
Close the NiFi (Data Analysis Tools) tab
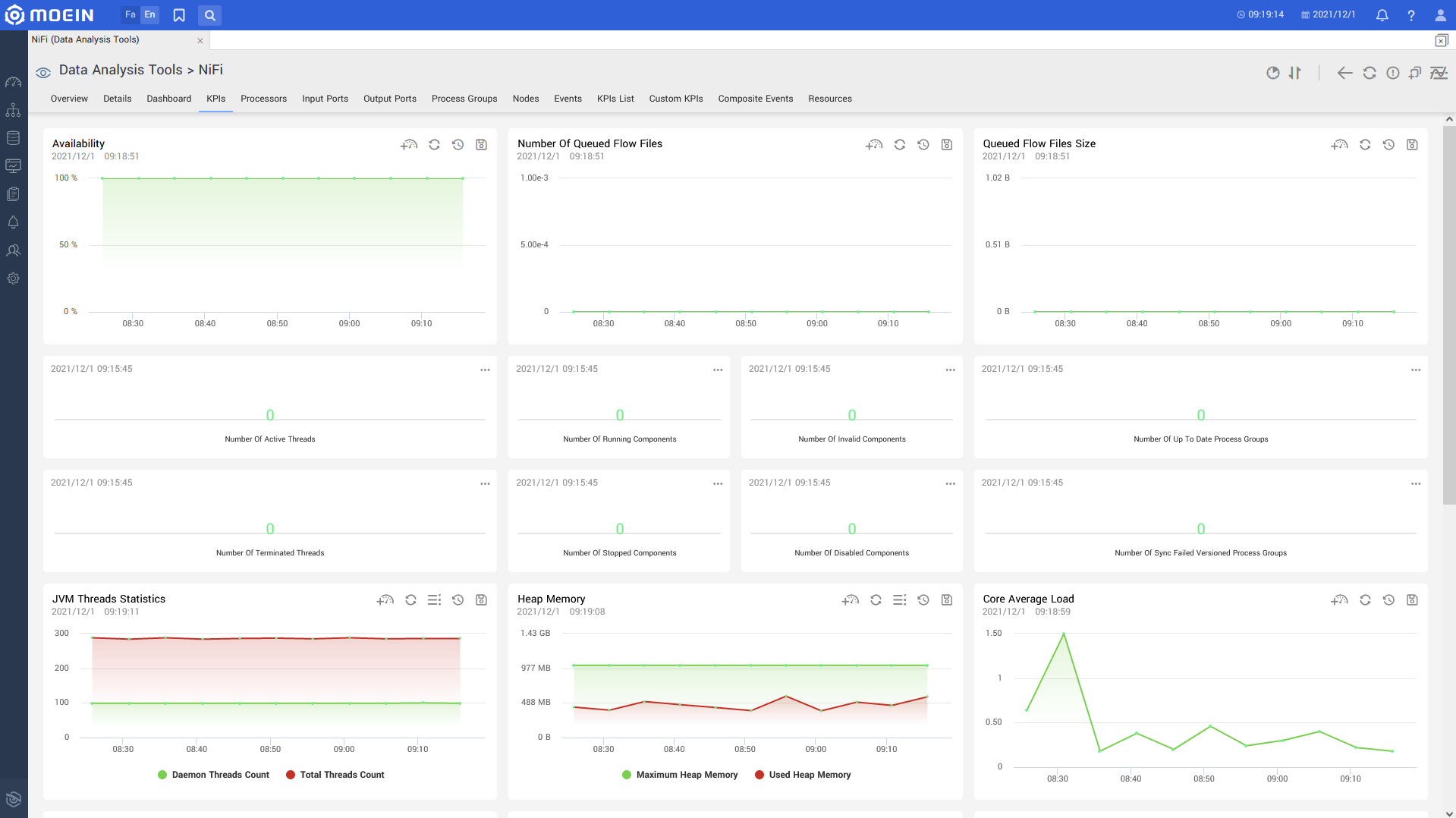(200, 41)
